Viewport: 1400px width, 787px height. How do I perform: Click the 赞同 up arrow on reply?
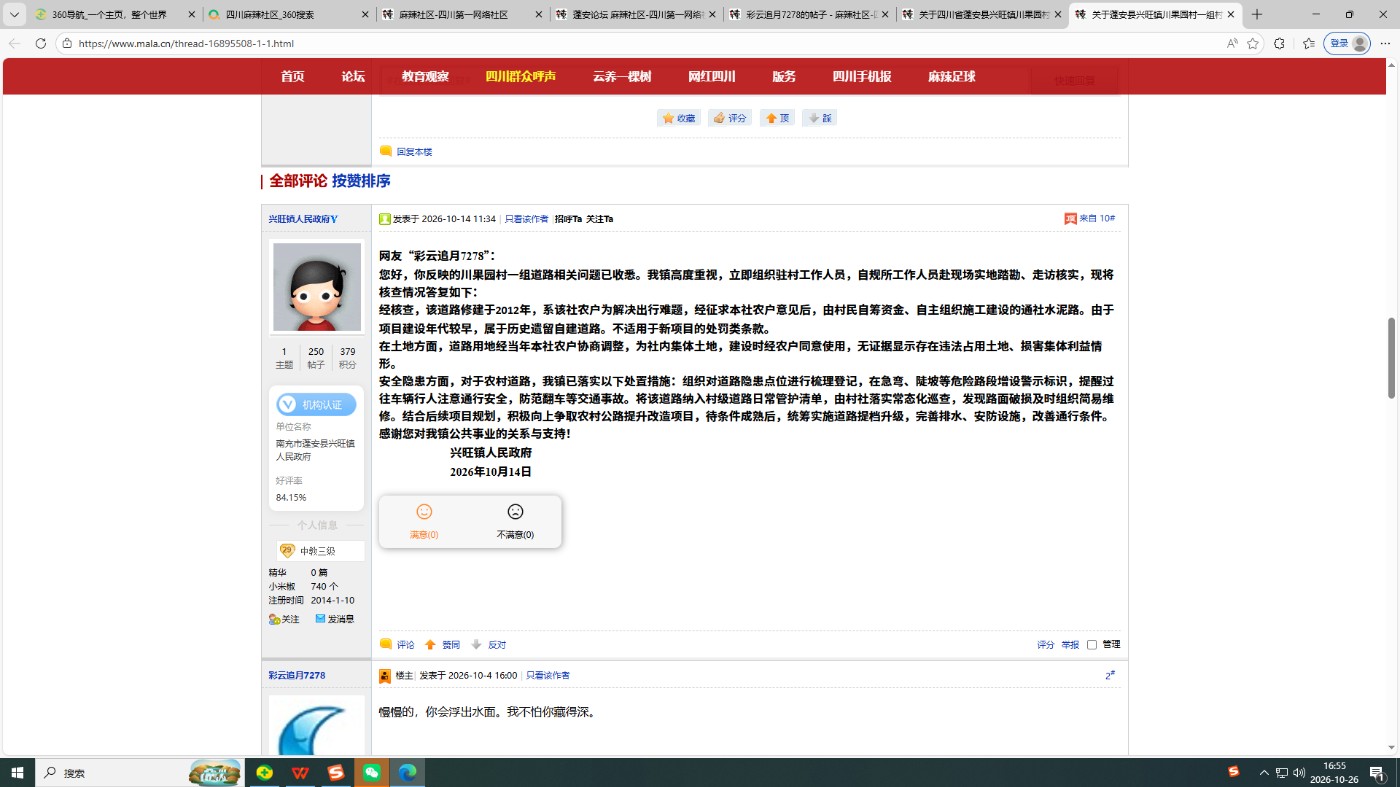pyautogui.click(x=442, y=645)
